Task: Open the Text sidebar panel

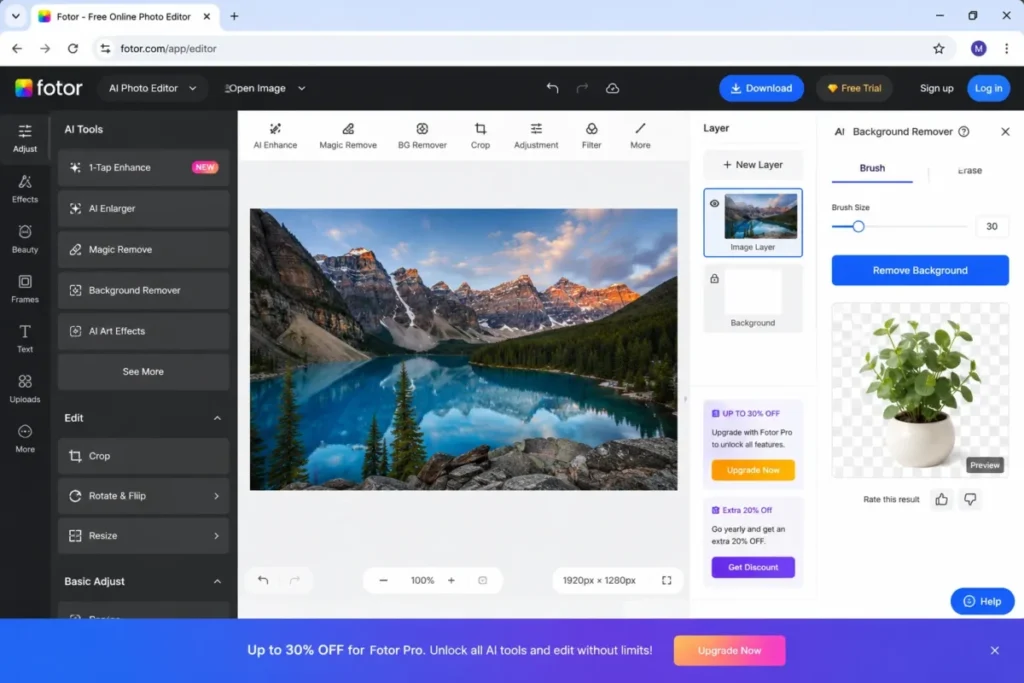Action: 25,339
